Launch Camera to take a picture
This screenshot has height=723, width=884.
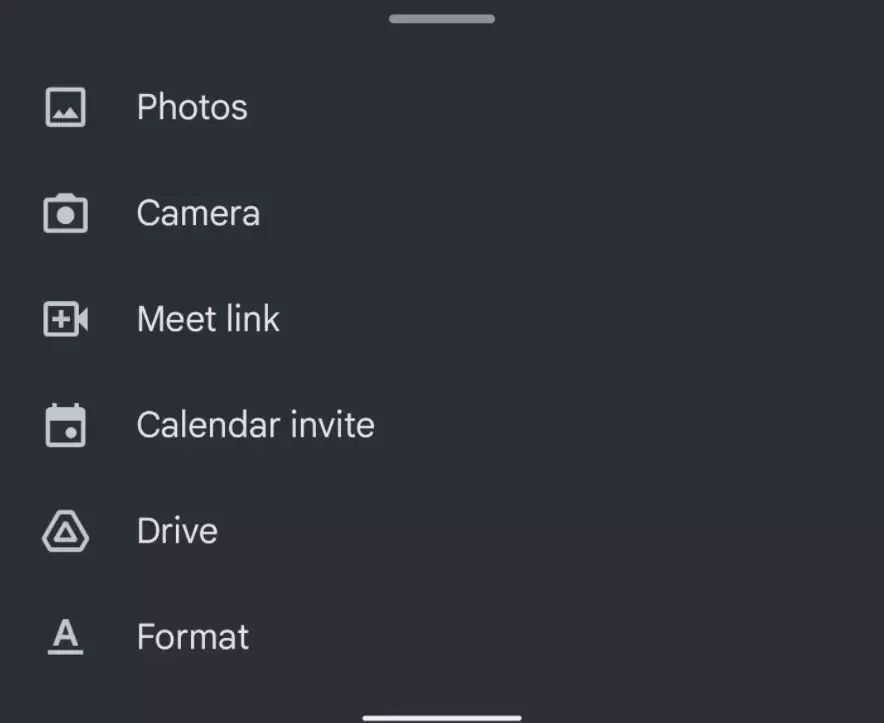198,214
